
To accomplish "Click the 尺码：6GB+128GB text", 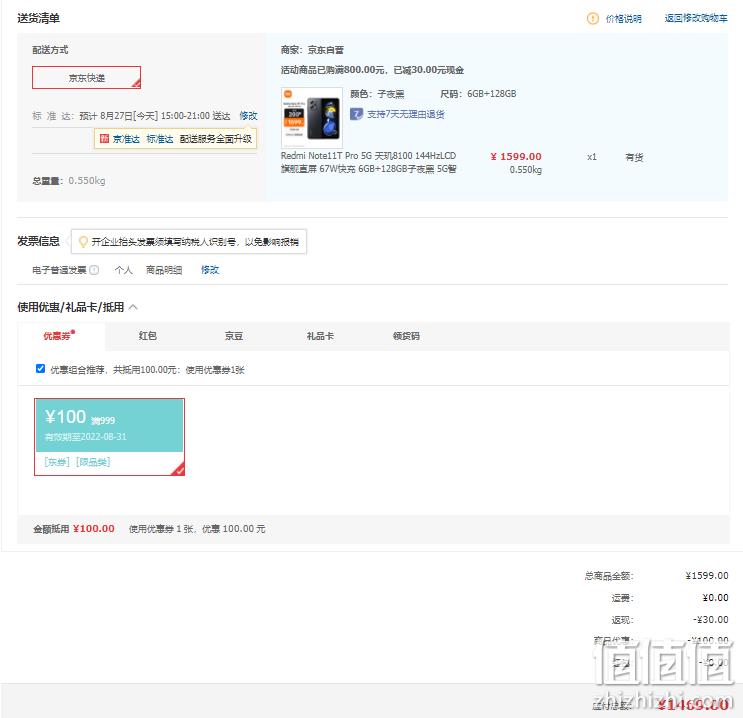I will [478, 94].
